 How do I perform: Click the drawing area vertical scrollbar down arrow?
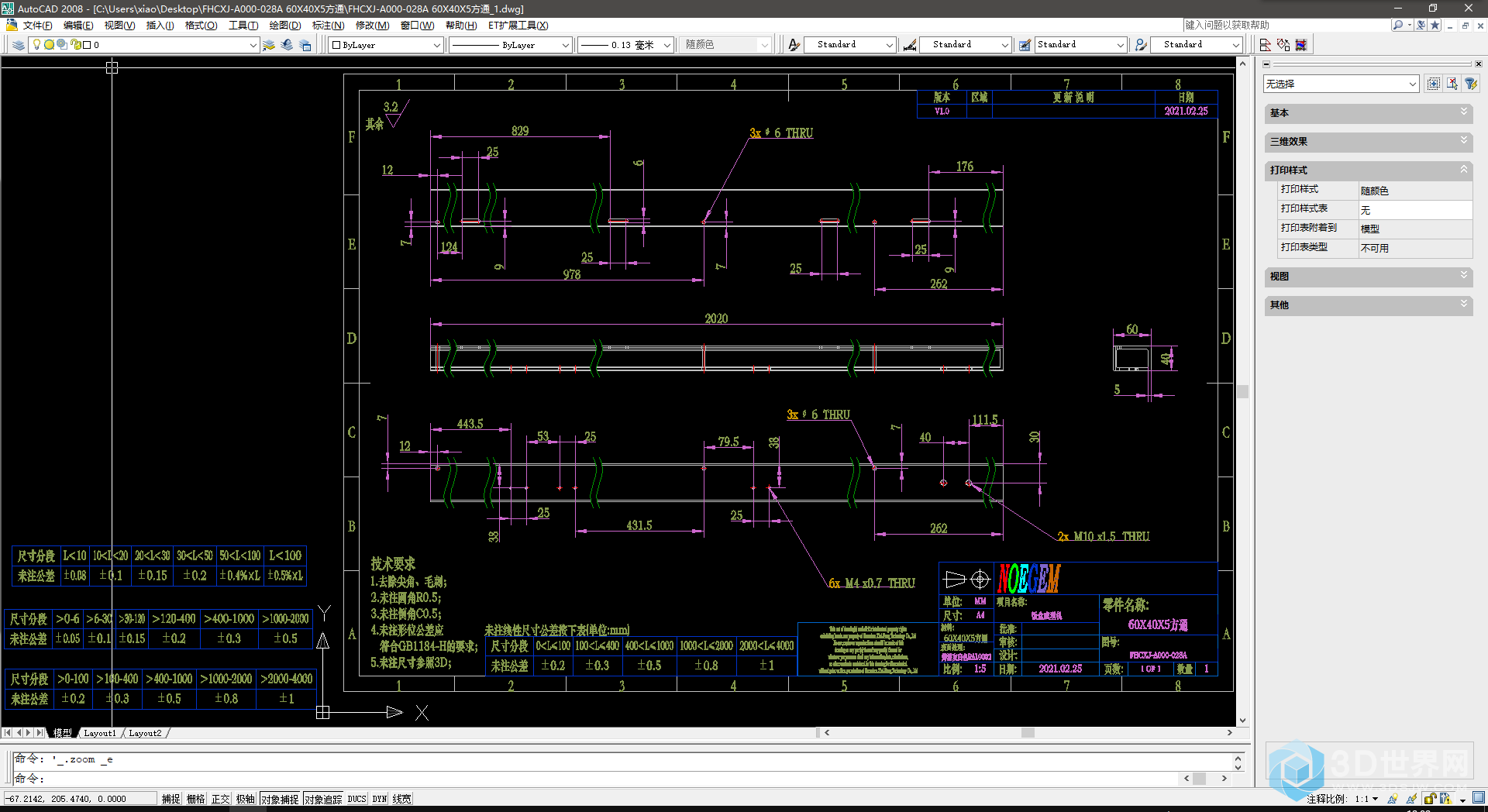point(1242,721)
